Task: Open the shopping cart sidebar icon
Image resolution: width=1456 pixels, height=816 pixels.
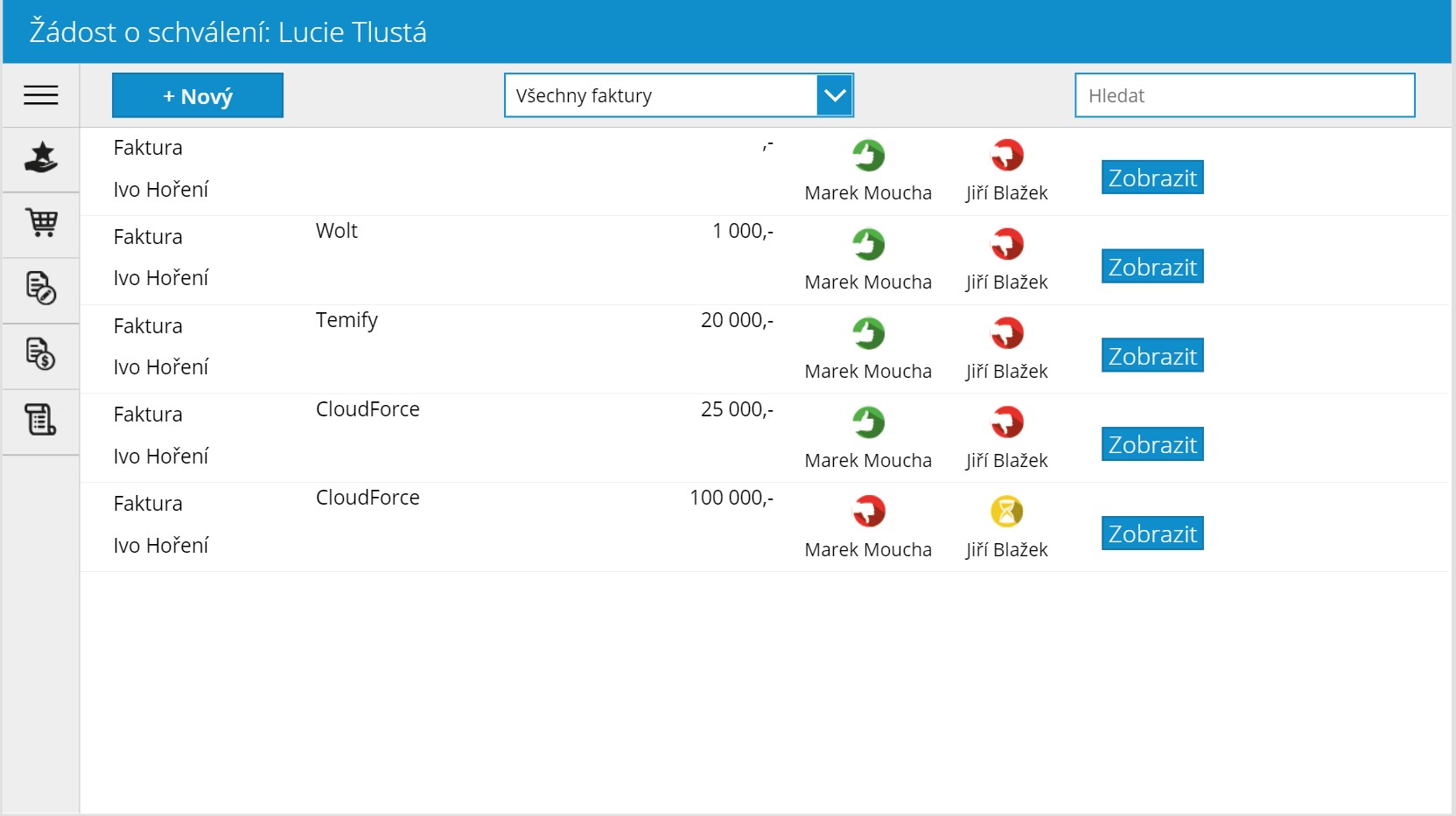Action: pos(41,223)
